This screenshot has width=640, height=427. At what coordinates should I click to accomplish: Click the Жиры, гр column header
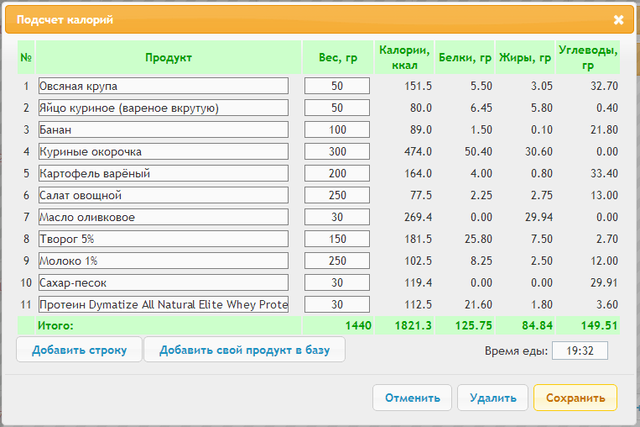click(525, 58)
